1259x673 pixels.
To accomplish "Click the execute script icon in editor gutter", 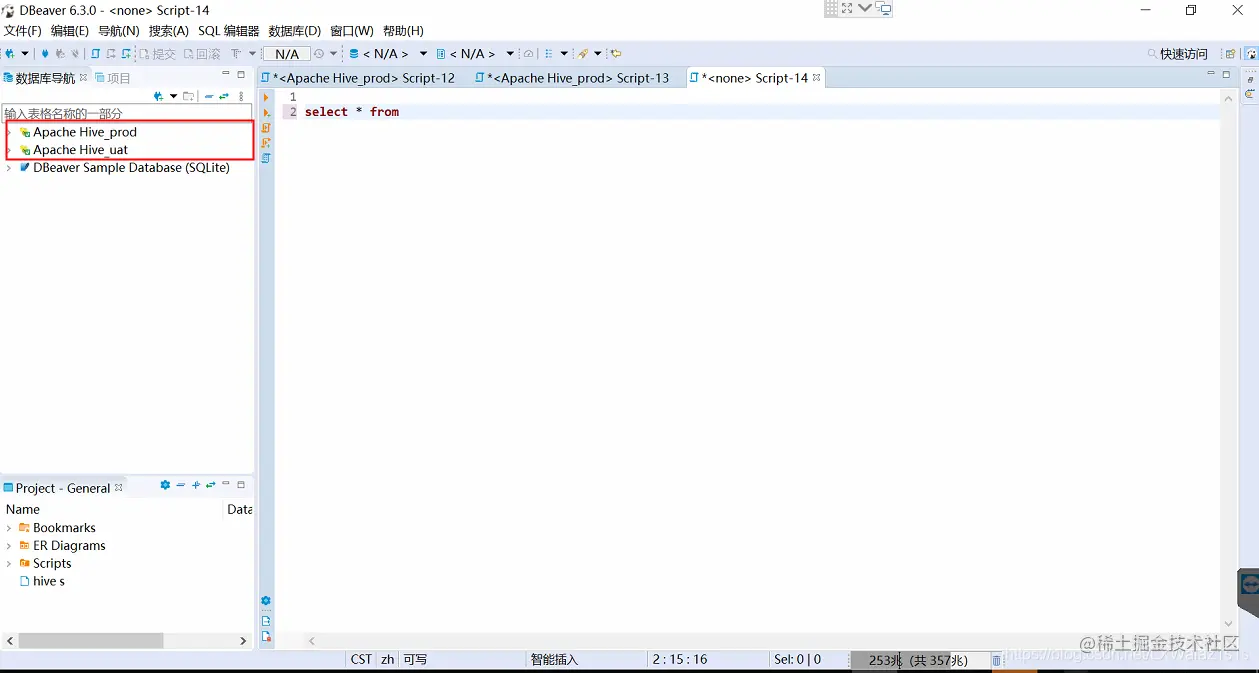I will point(266,128).
